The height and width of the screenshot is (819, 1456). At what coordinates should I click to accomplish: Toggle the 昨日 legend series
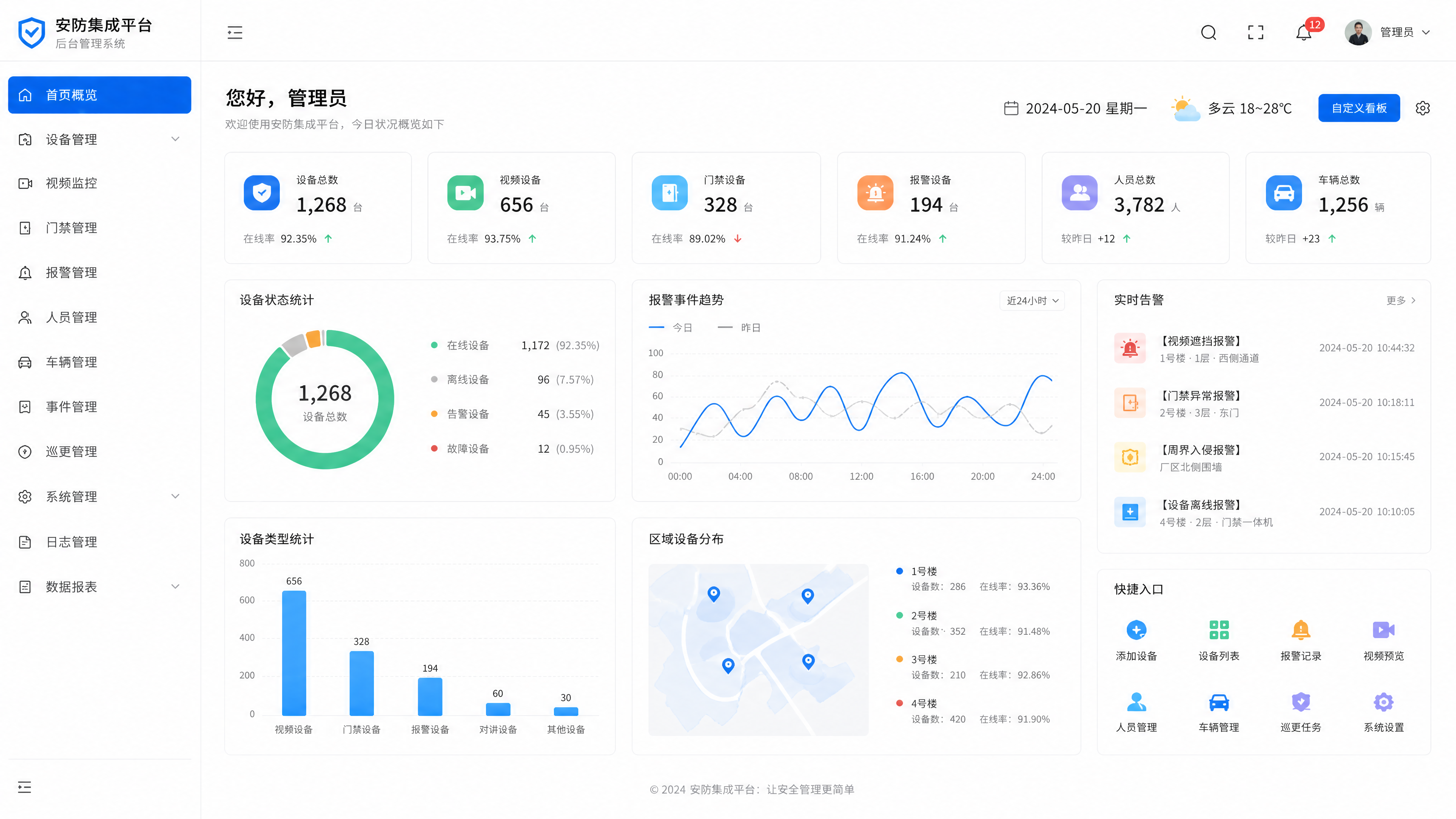[x=739, y=327]
